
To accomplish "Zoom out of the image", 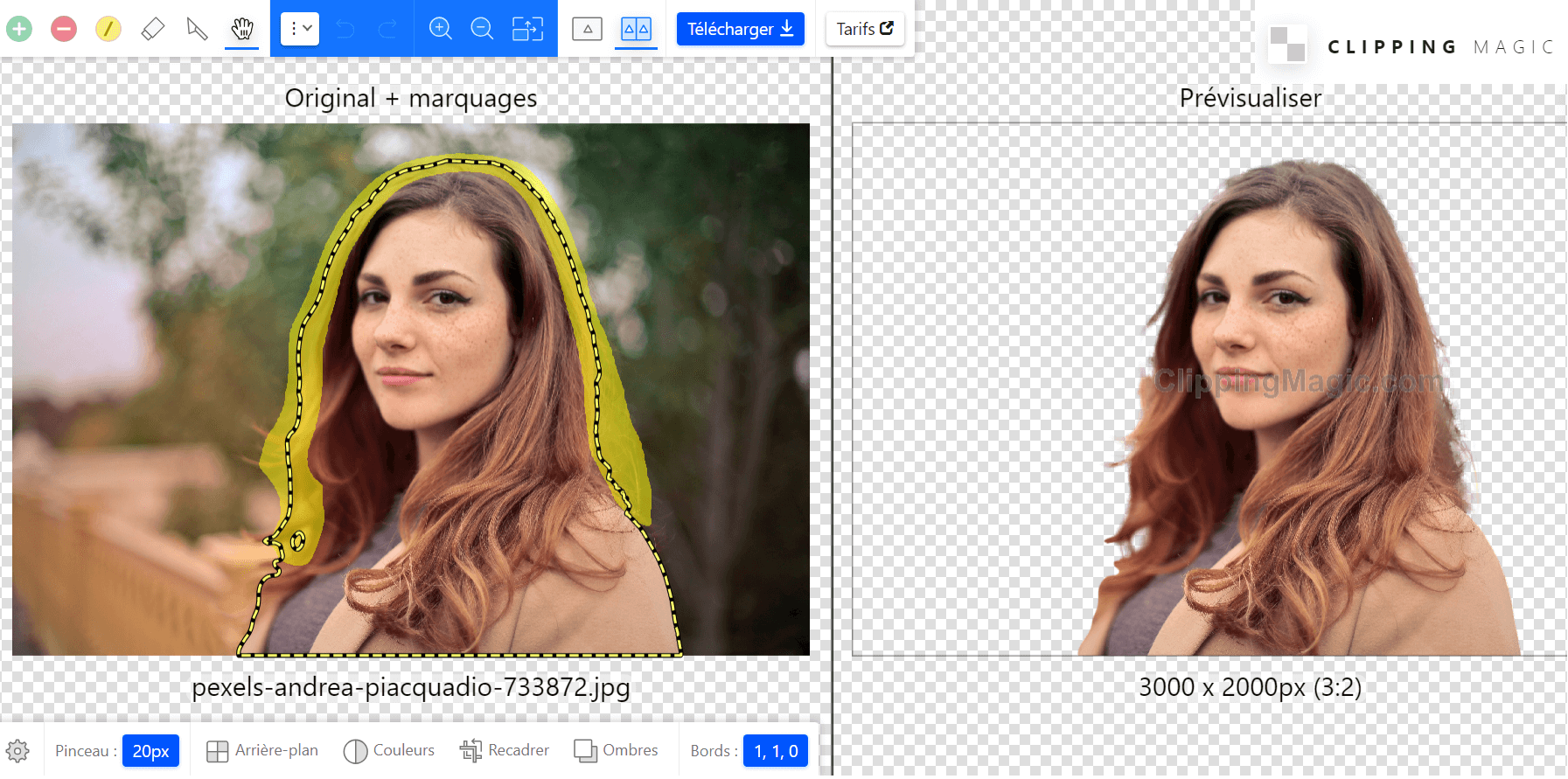I will 482,29.
